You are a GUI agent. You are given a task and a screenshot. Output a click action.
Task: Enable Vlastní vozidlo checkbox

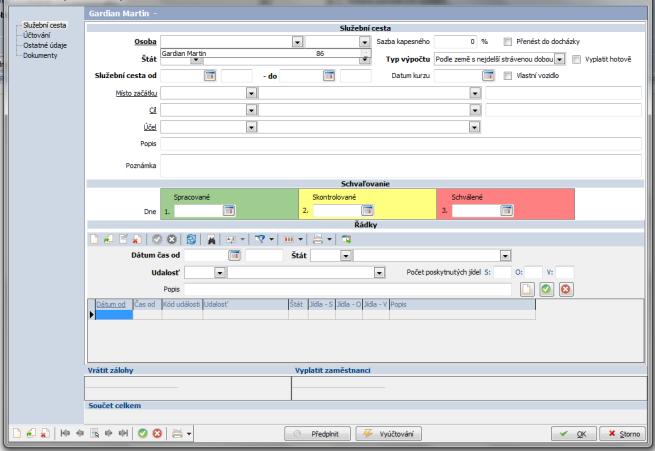click(508, 76)
